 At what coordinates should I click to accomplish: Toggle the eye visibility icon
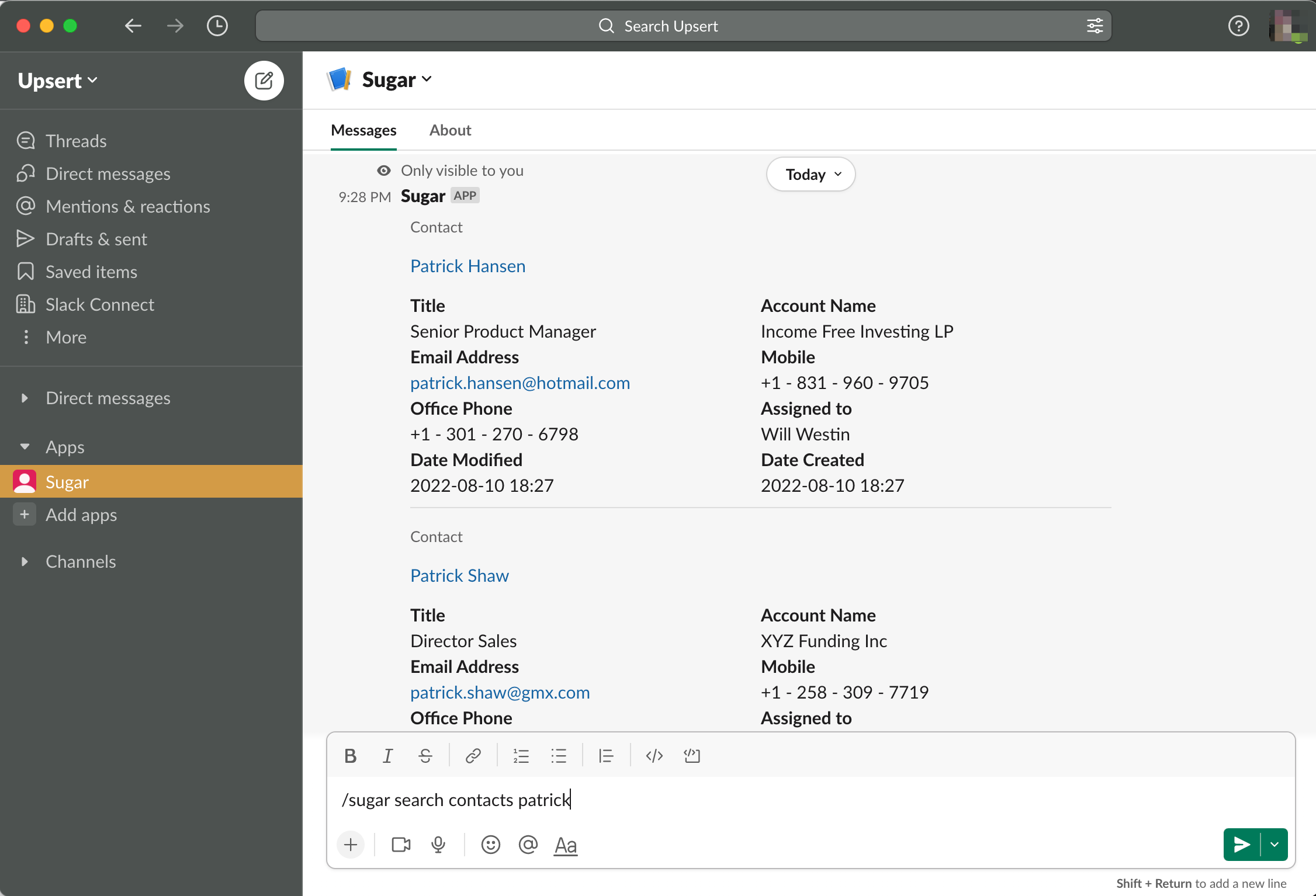pyautogui.click(x=385, y=170)
